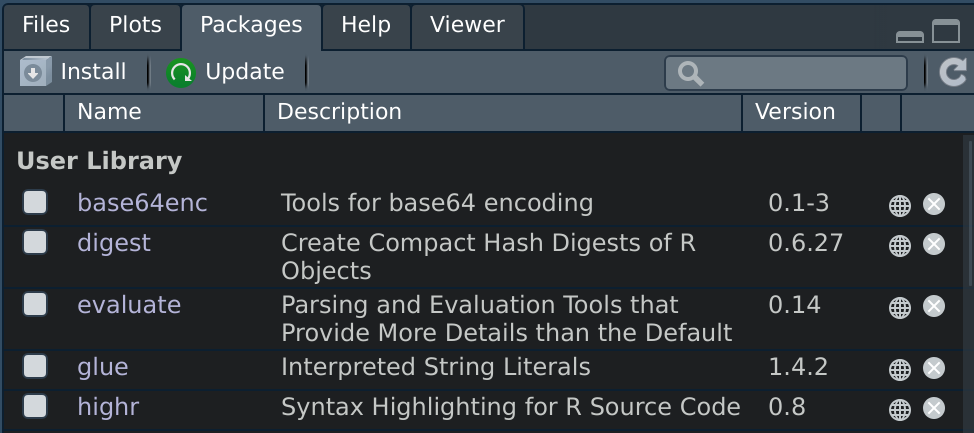The height and width of the screenshot is (433, 974).
Task: Refresh the package list
Action: coord(953,72)
